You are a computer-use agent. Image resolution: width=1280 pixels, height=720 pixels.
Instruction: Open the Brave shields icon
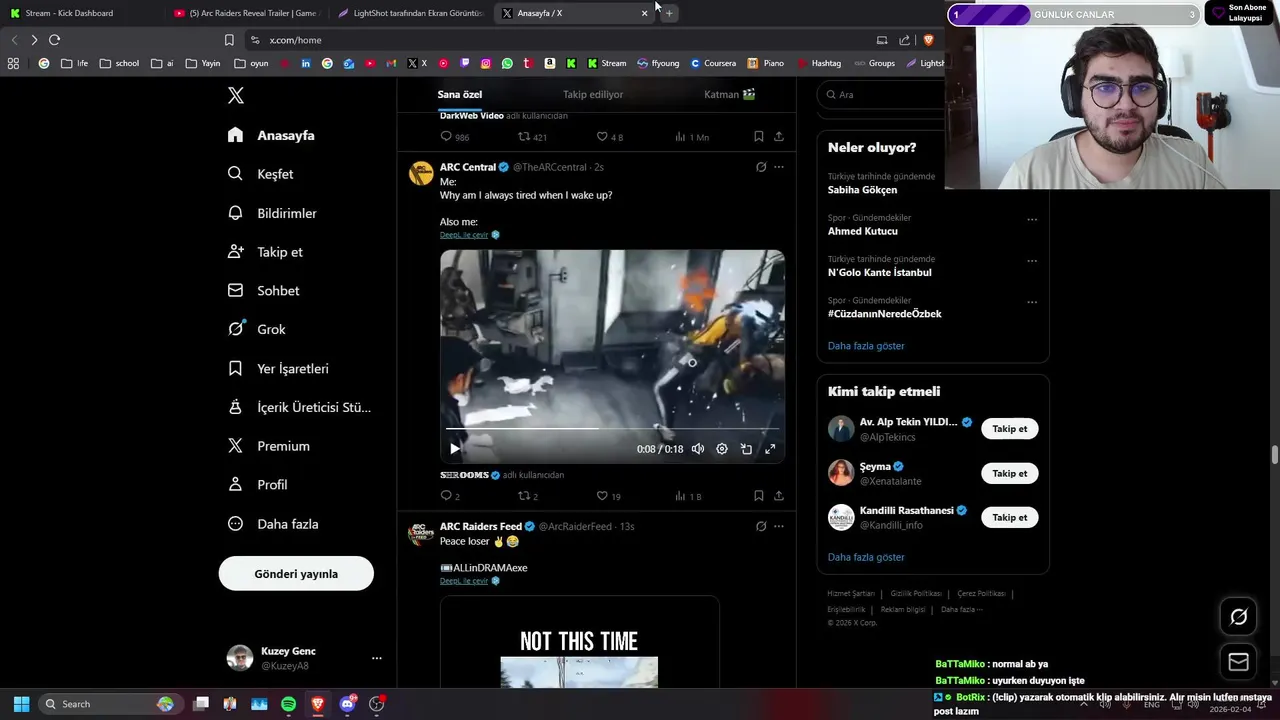click(928, 40)
